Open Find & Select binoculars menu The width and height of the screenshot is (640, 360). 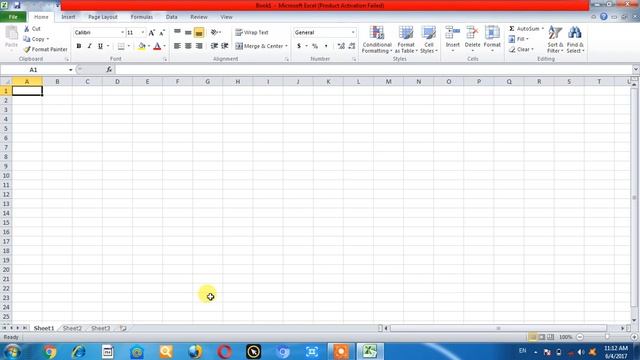point(575,40)
